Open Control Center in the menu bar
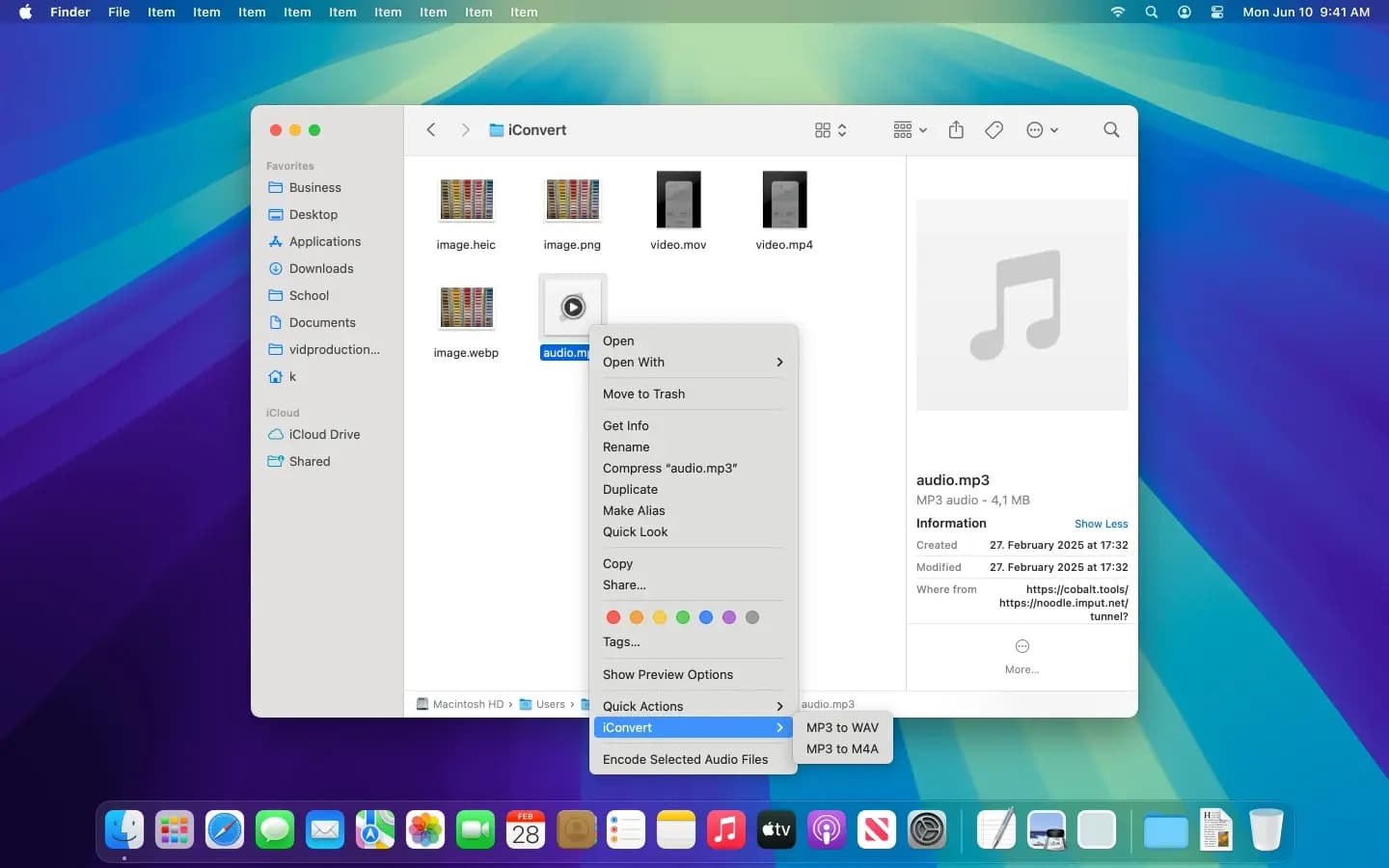1389x868 pixels. (1217, 13)
